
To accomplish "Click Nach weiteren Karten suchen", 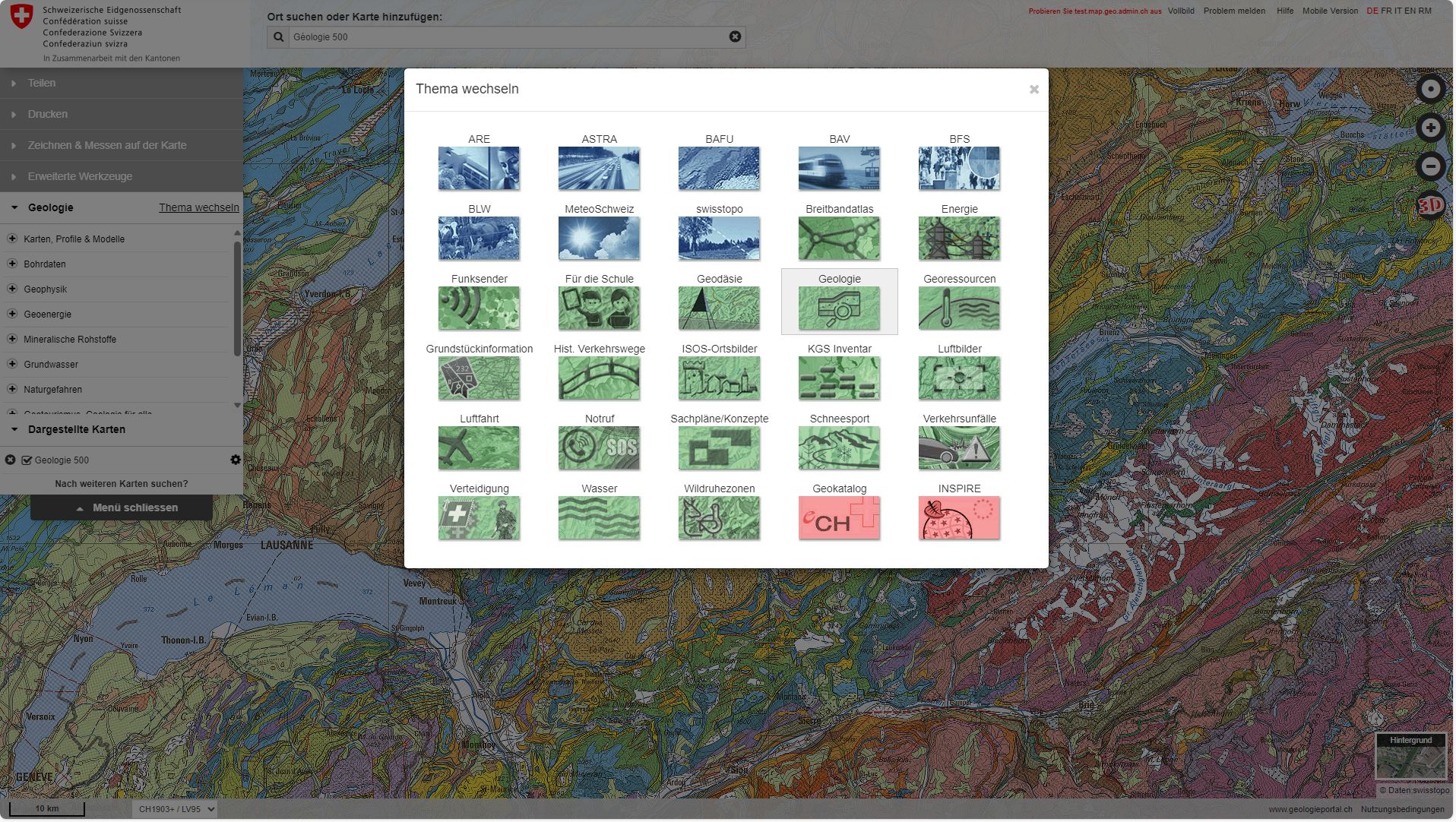I will click(122, 484).
